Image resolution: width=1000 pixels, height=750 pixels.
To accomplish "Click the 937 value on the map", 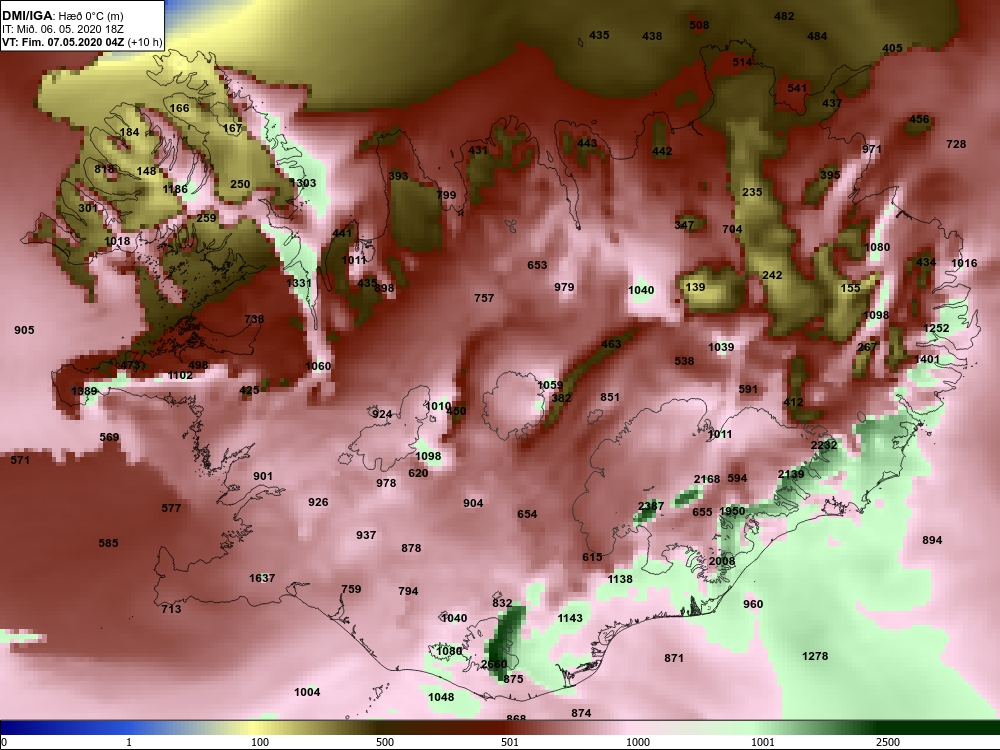I will pyautogui.click(x=366, y=536).
